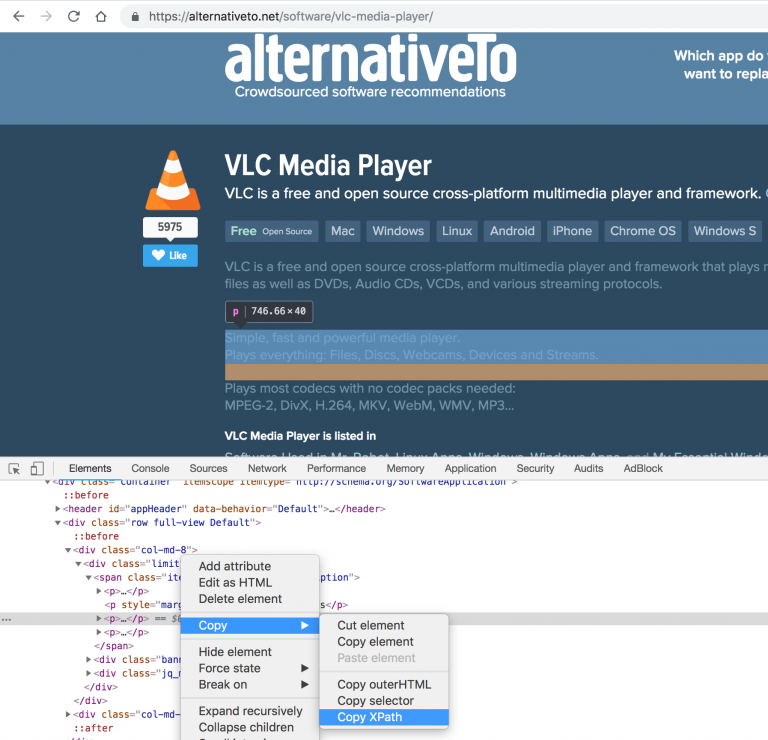Open the Elements tab

(90, 469)
